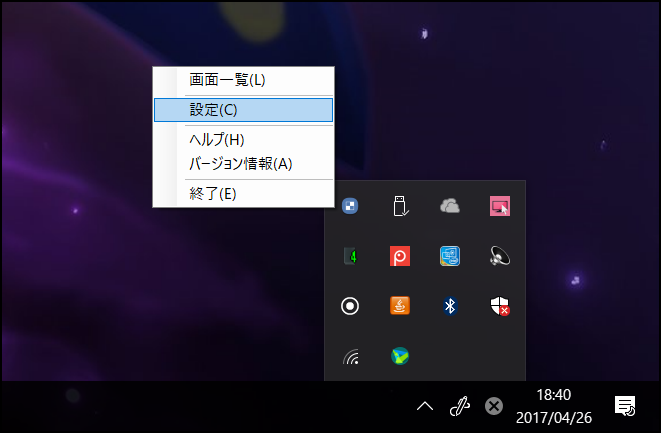Open the Action Center notification icon
This screenshot has height=433, width=661.
[625, 405]
